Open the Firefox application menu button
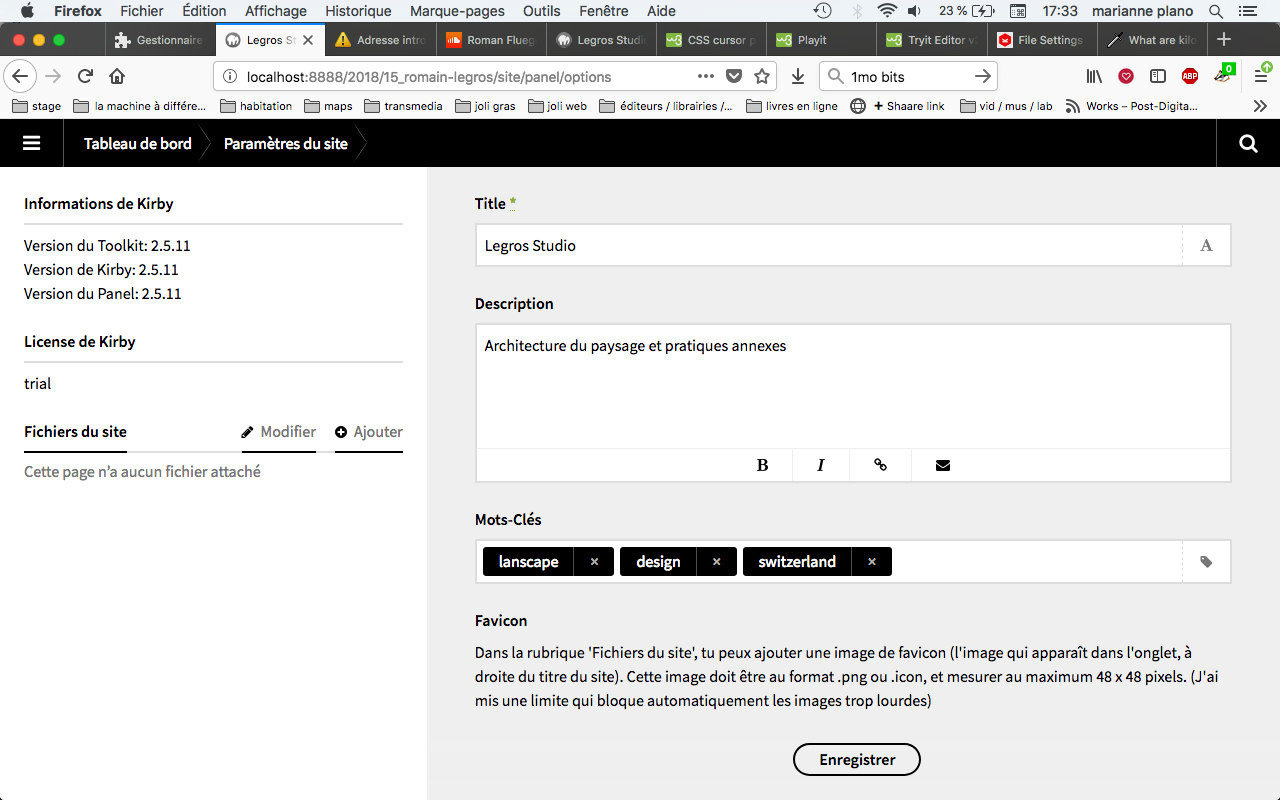 pos(1262,76)
